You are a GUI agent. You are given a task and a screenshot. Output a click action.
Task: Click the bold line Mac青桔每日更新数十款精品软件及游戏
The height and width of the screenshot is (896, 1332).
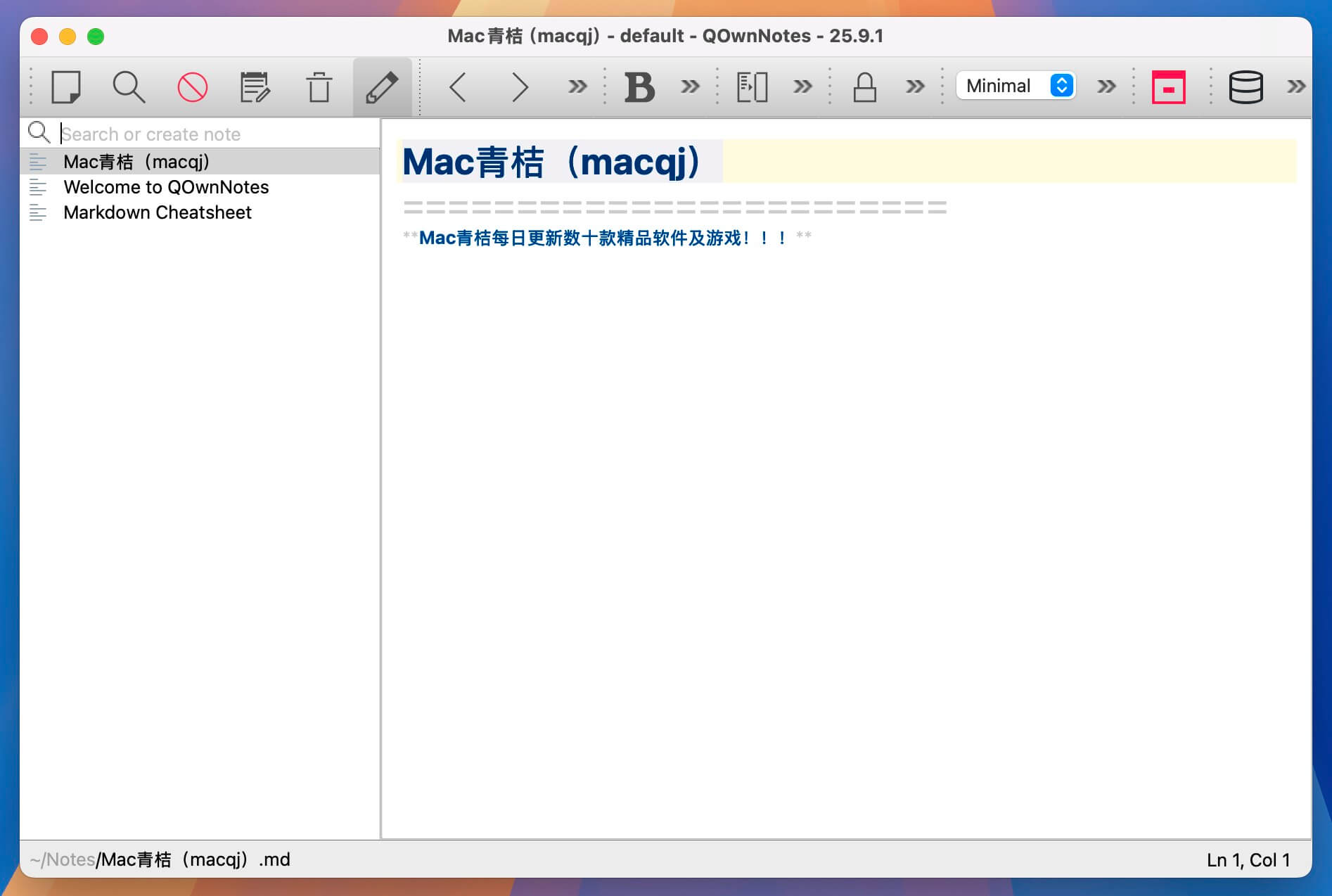(607, 238)
